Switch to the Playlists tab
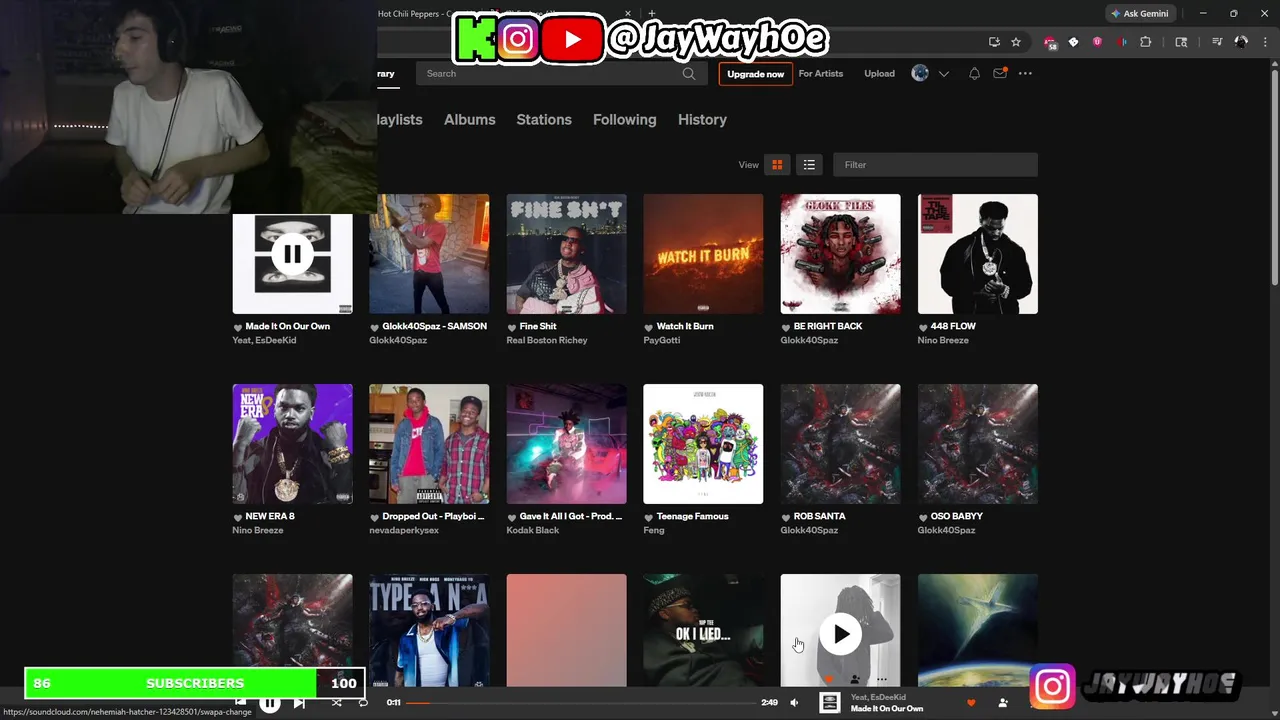Image resolution: width=1280 pixels, height=720 pixels. coord(399,119)
